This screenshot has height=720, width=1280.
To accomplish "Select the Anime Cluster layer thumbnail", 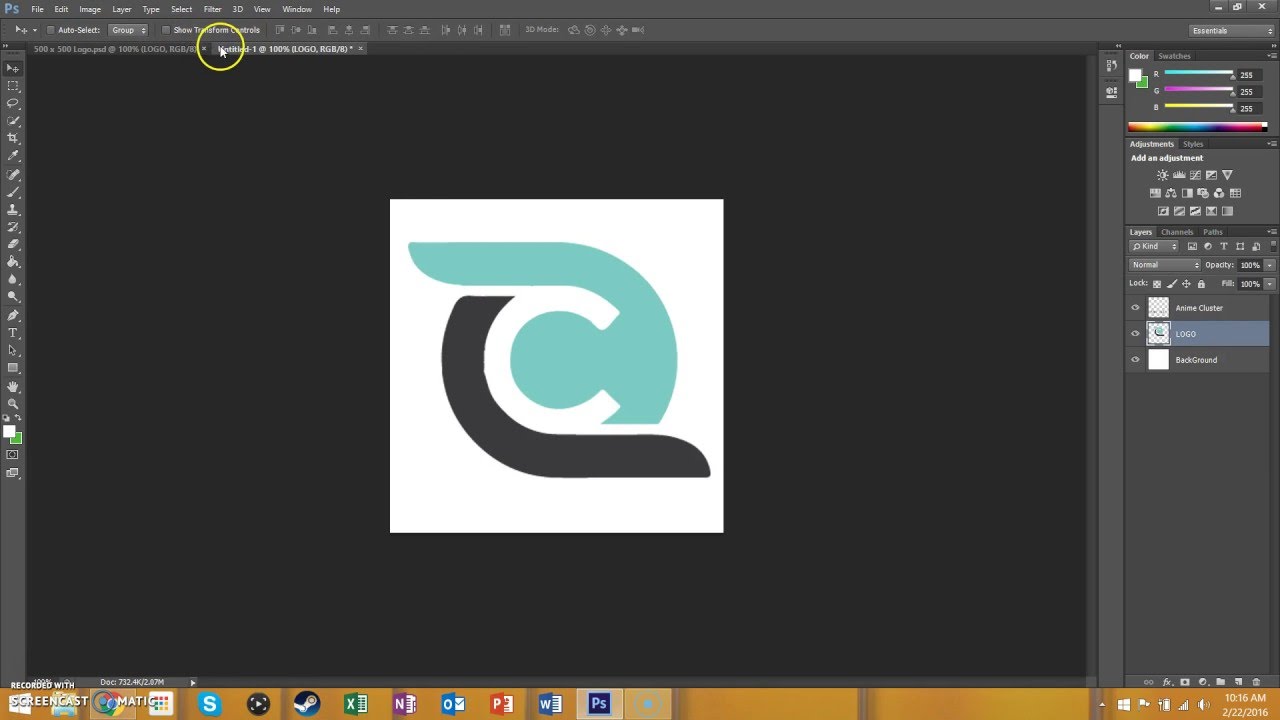I will tap(1158, 308).
